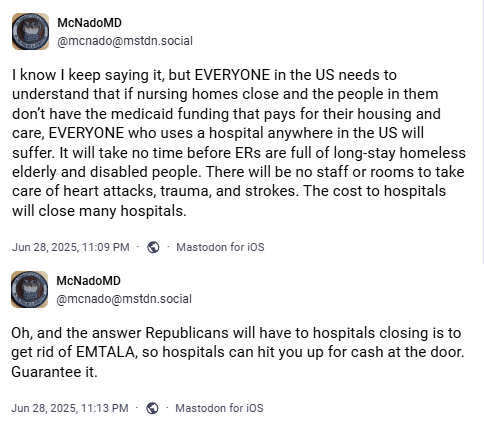
Task: Open the Jun 28, 2025, 11:09 PM timestamp
Action: (71, 247)
